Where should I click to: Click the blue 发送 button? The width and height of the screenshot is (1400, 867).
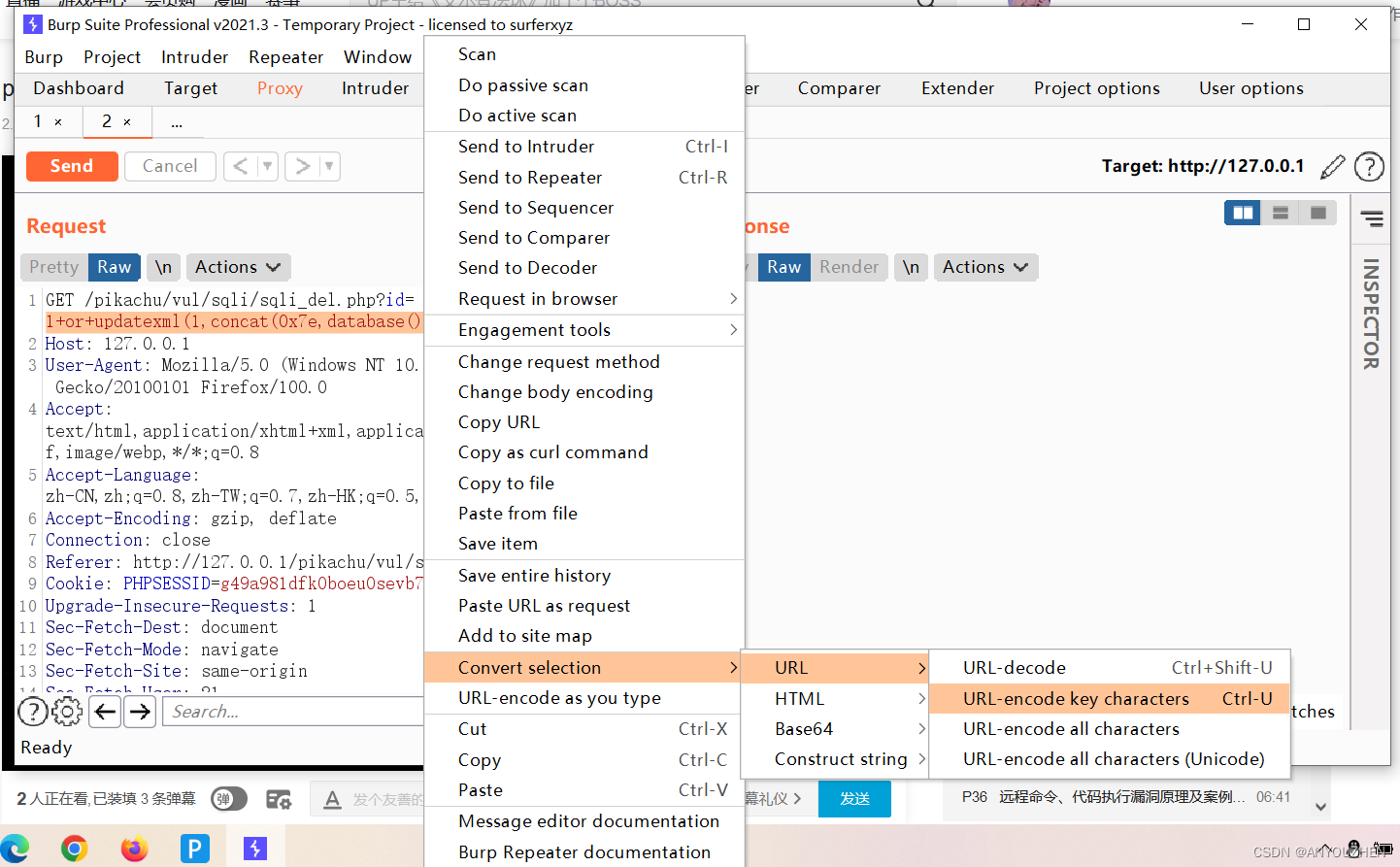[854, 798]
